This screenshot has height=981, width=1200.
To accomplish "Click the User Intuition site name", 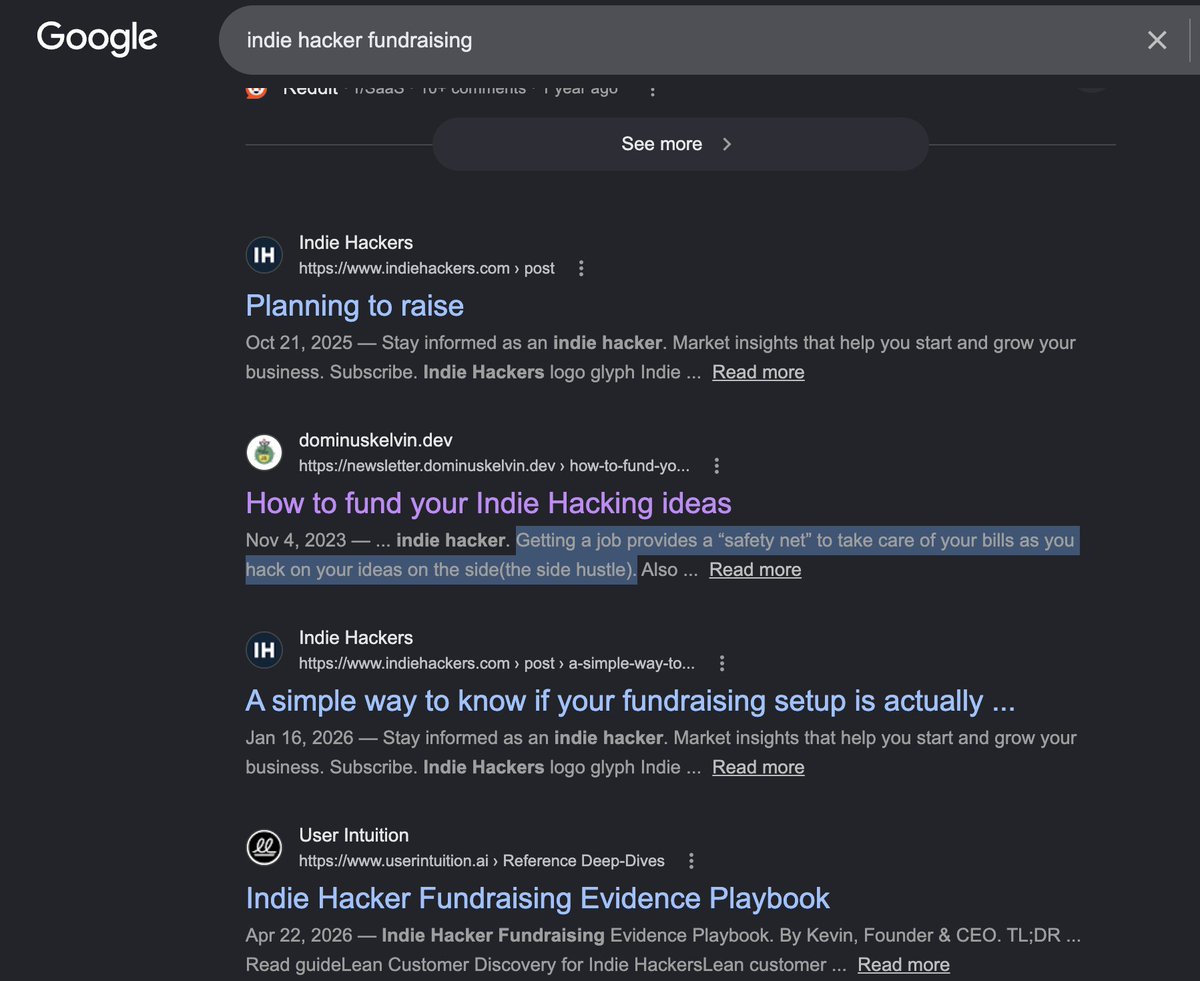I will (354, 835).
